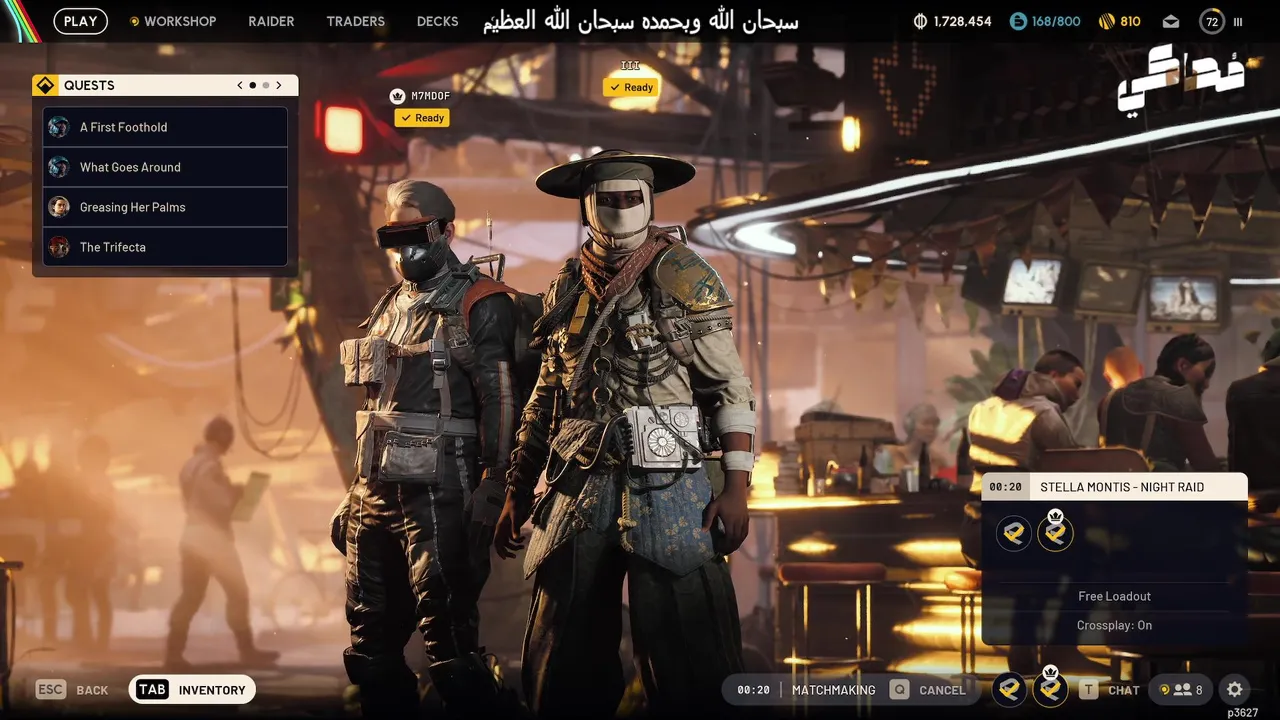Click the level 72 progress circle
The width and height of the screenshot is (1280, 720).
1212,21
